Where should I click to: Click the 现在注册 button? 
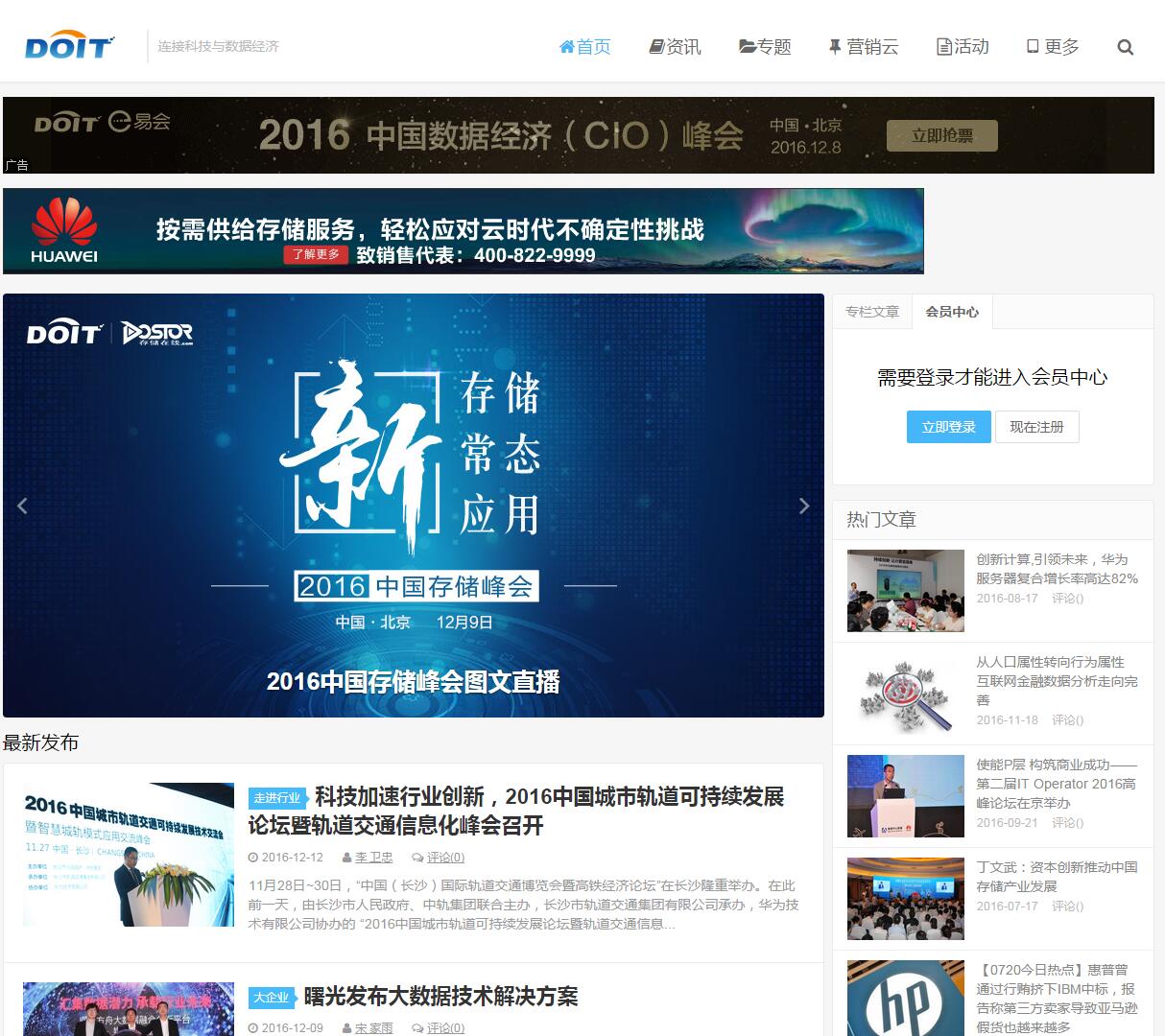pyautogui.click(x=1036, y=427)
